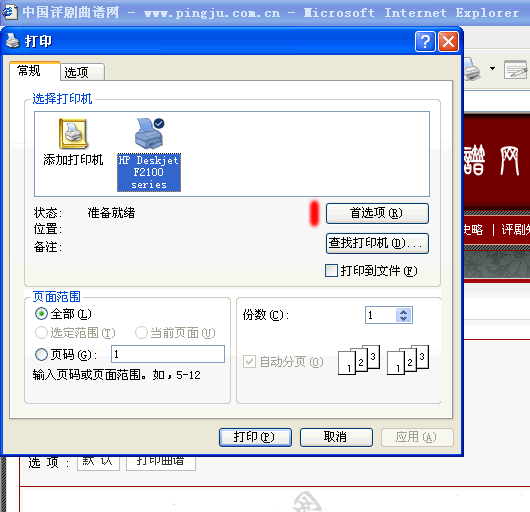Click the page number range input field
This screenshot has width=530, height=512.
tap(168, 354)
